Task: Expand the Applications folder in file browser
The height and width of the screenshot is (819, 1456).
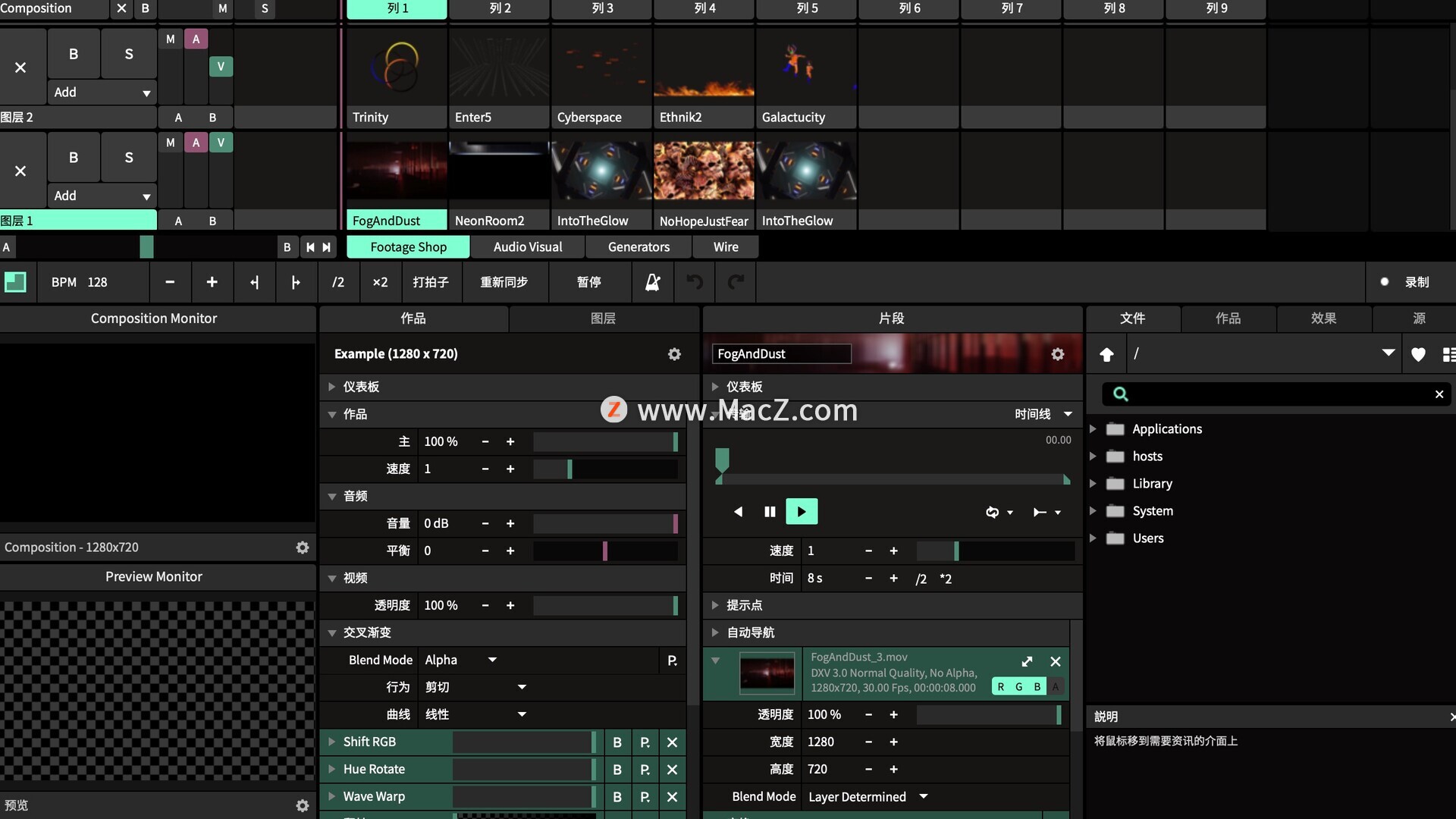Action: point(1093,429)
